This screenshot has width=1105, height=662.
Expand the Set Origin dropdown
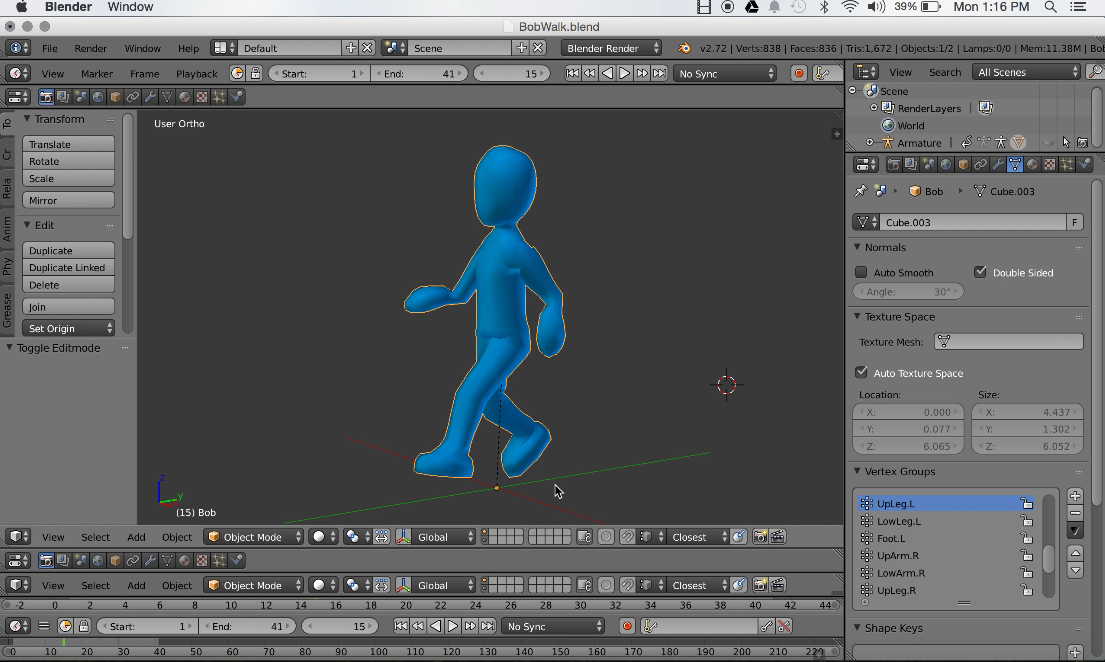[x=69, y=328]
